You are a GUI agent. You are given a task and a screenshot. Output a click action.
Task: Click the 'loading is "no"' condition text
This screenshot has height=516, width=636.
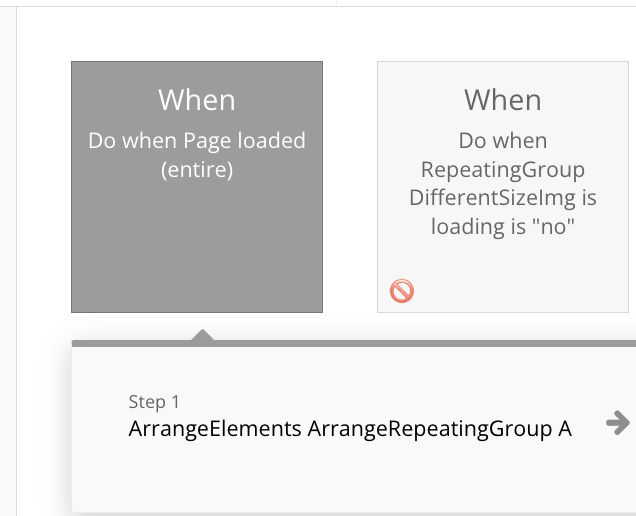point(503,226)
